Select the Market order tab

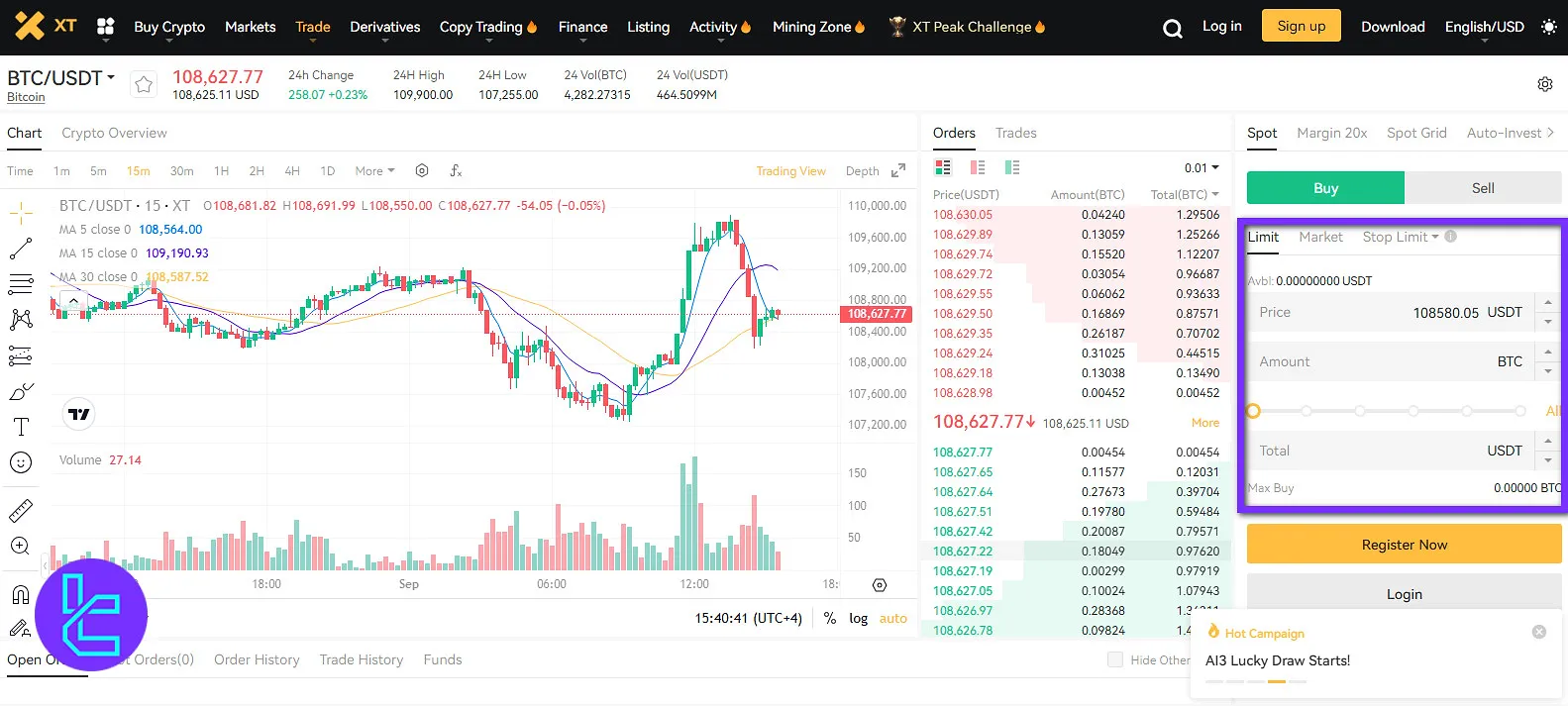pyautogui.click(x=1320, y=237)
